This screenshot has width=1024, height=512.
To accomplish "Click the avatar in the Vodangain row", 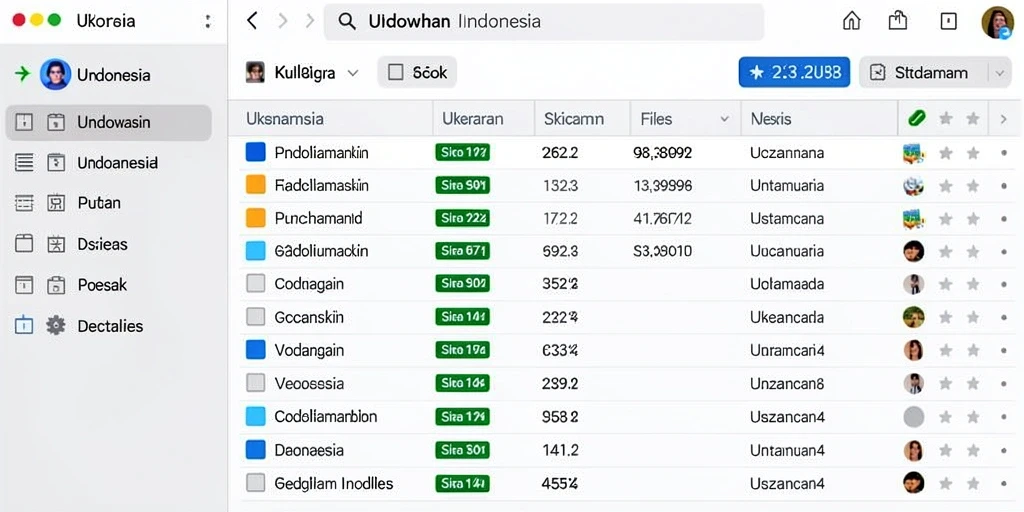I will pos(914,351).
